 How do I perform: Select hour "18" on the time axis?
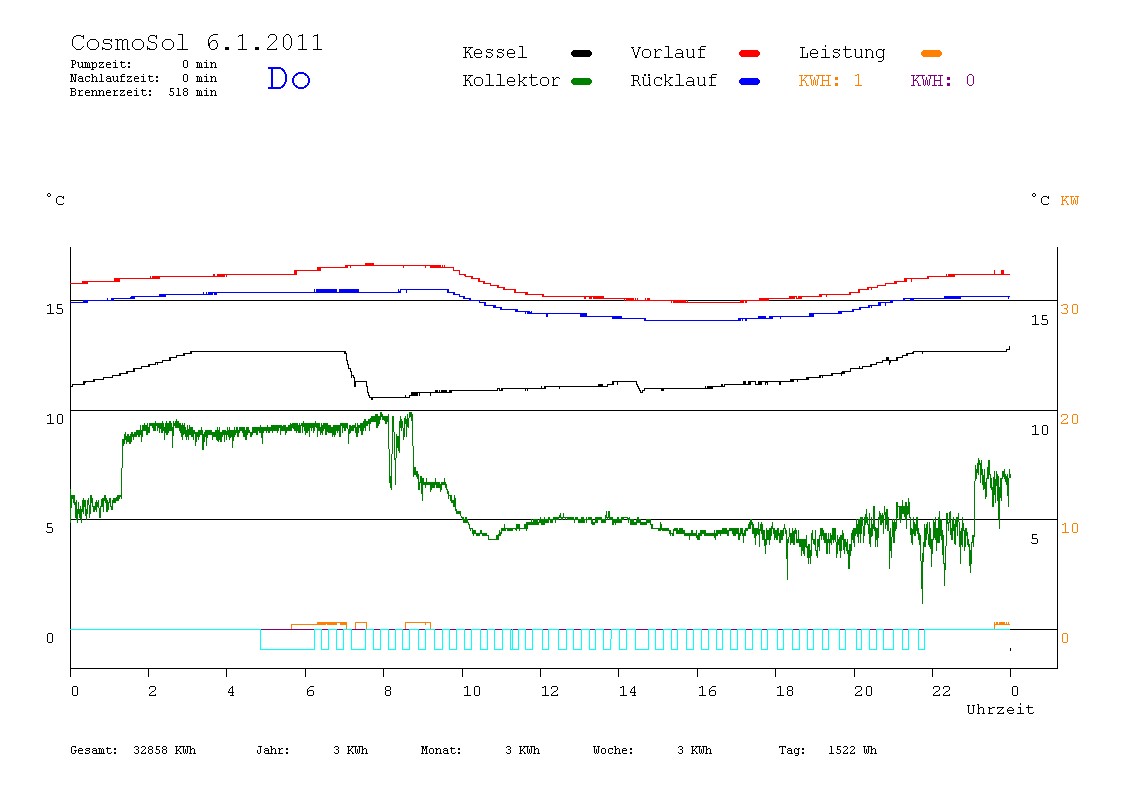click(785, 691)
